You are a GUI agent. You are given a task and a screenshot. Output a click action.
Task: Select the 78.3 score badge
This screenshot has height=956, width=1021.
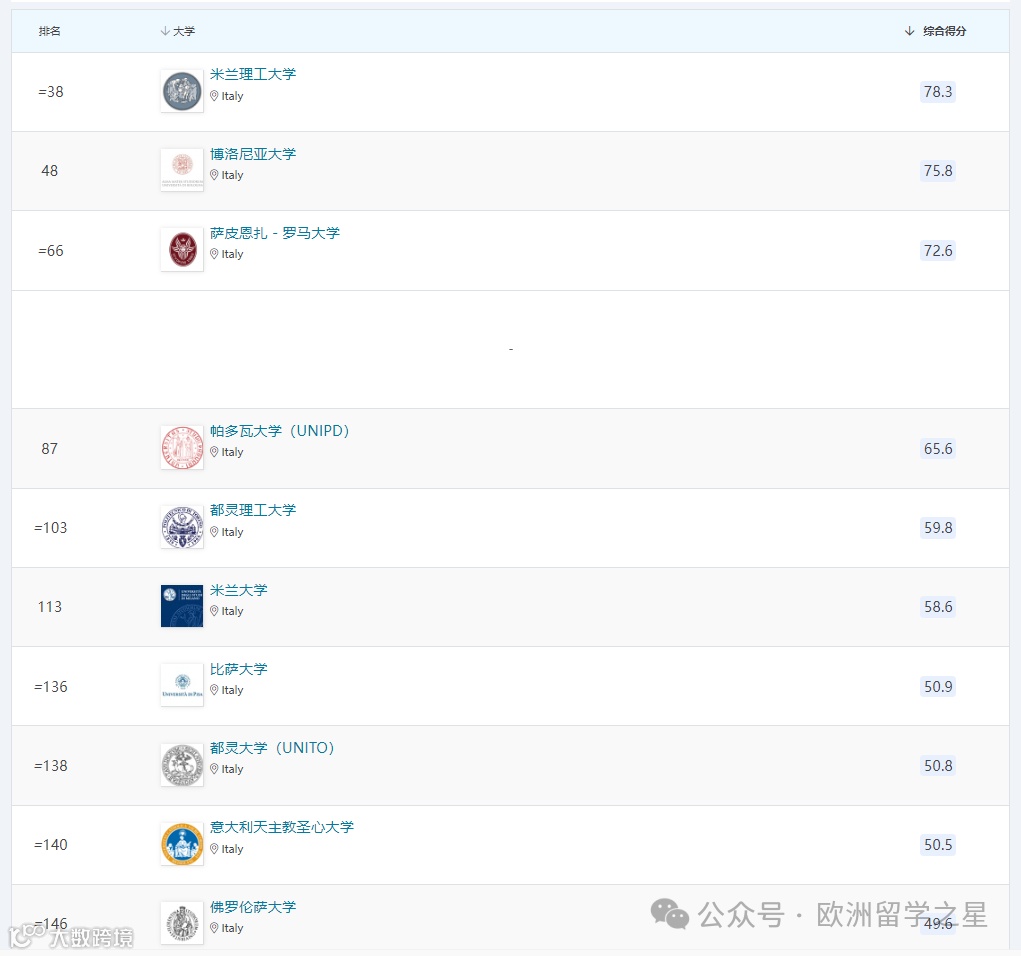938,92
